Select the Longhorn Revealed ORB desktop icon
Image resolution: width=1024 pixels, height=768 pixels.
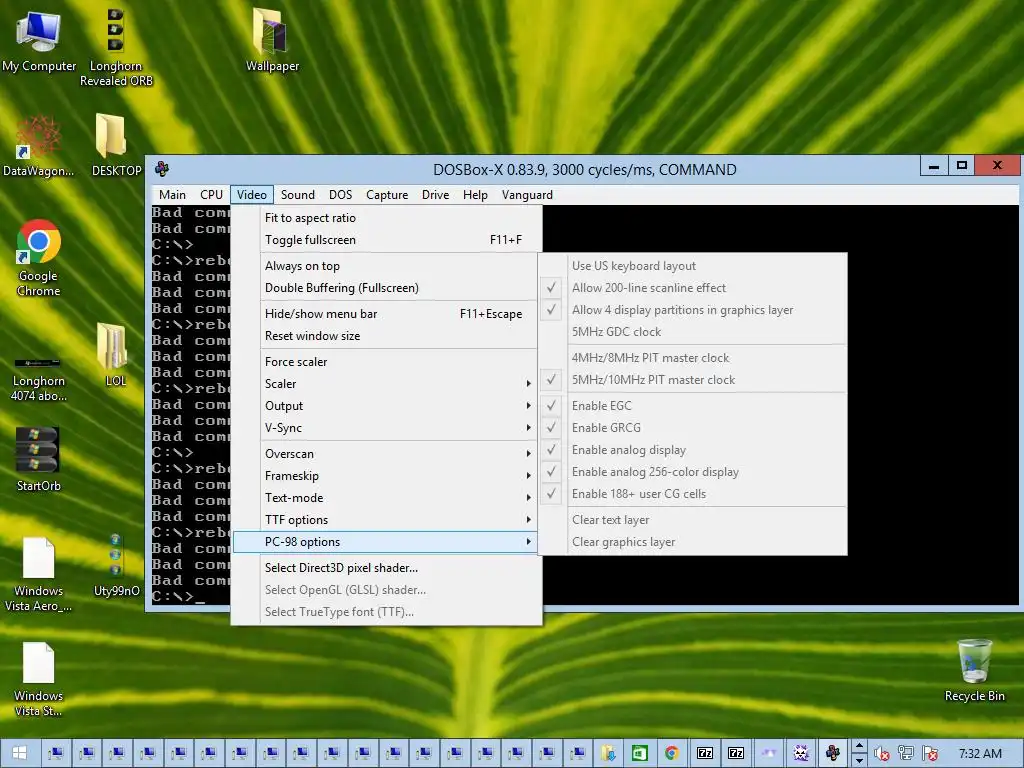point(116,47)
